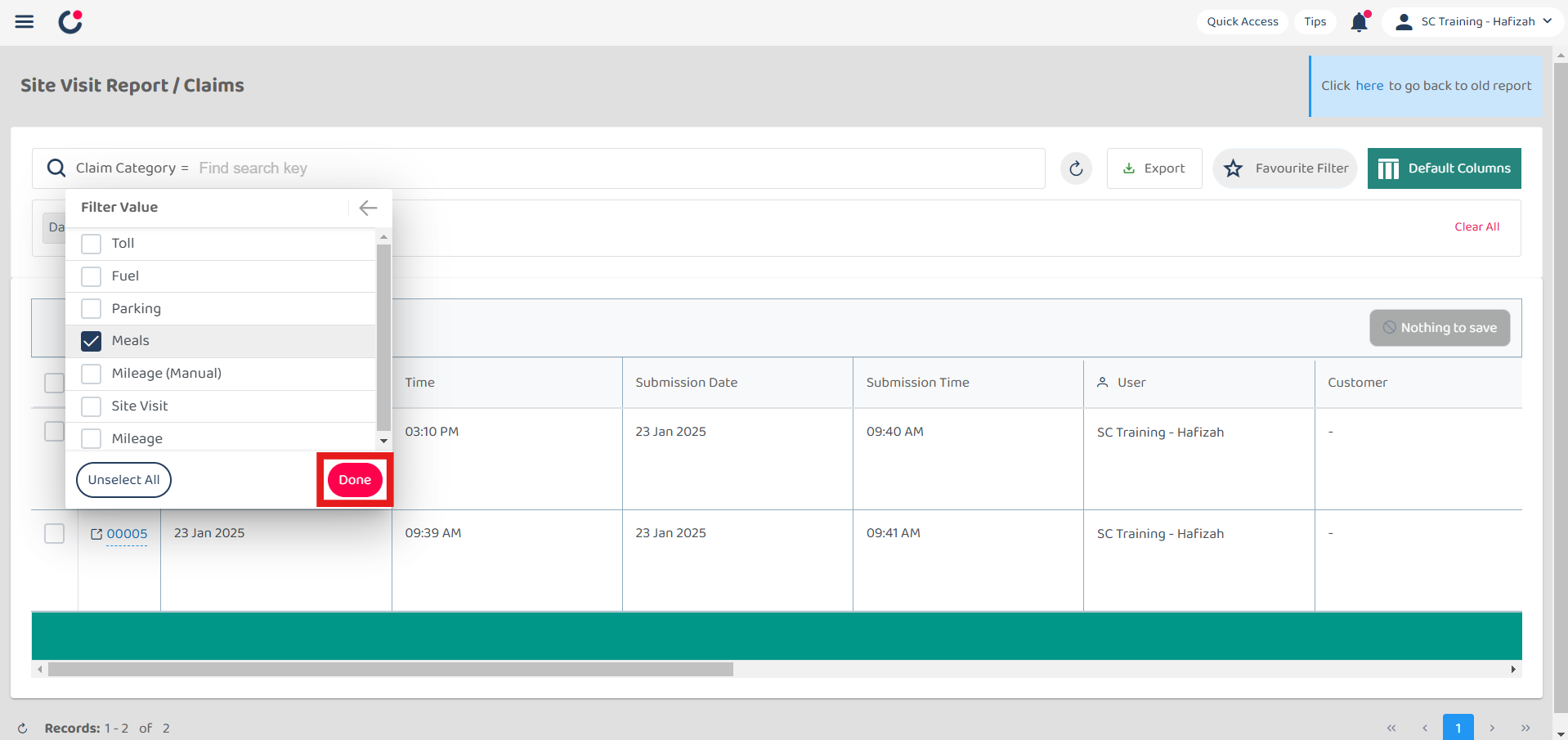Click the columns icon in Default Columns
This screenshot has height=740, width=1568.
coord(1388,168)
